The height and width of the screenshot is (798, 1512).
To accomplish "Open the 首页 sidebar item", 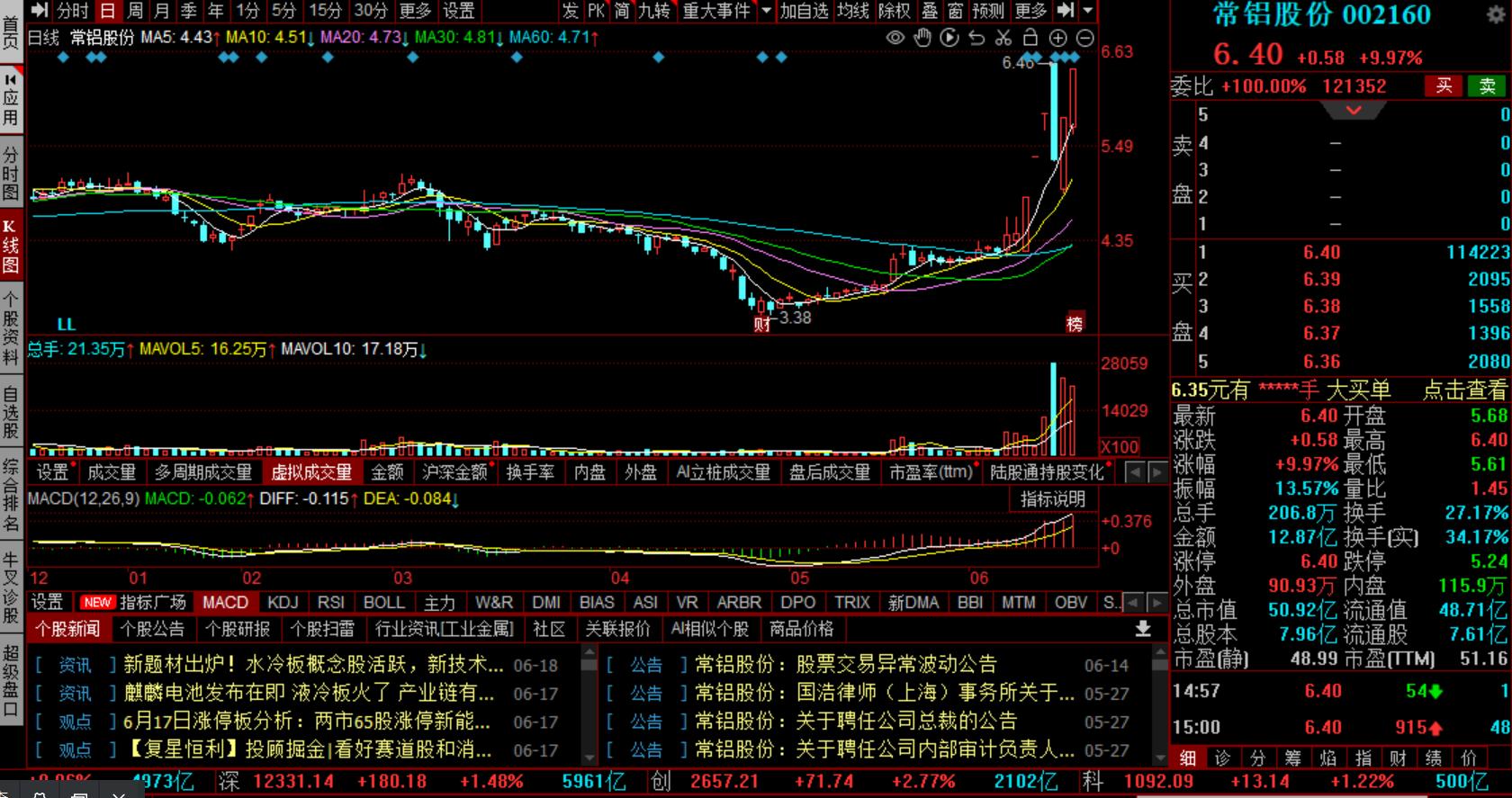I will [11, 31].
